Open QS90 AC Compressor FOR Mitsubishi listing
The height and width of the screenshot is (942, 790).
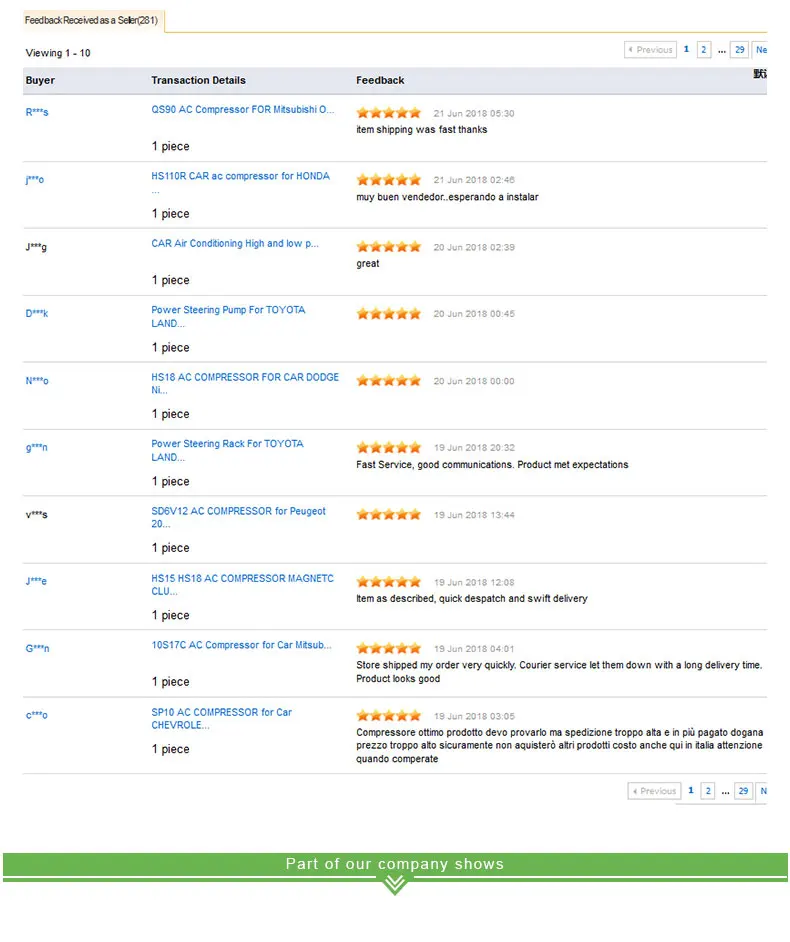coord(242,109)
